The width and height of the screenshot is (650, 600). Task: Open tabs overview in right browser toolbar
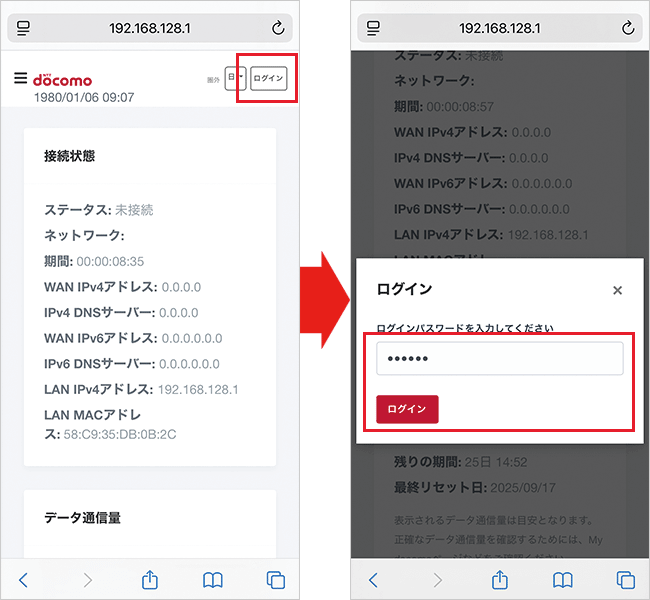click(626, 579)
